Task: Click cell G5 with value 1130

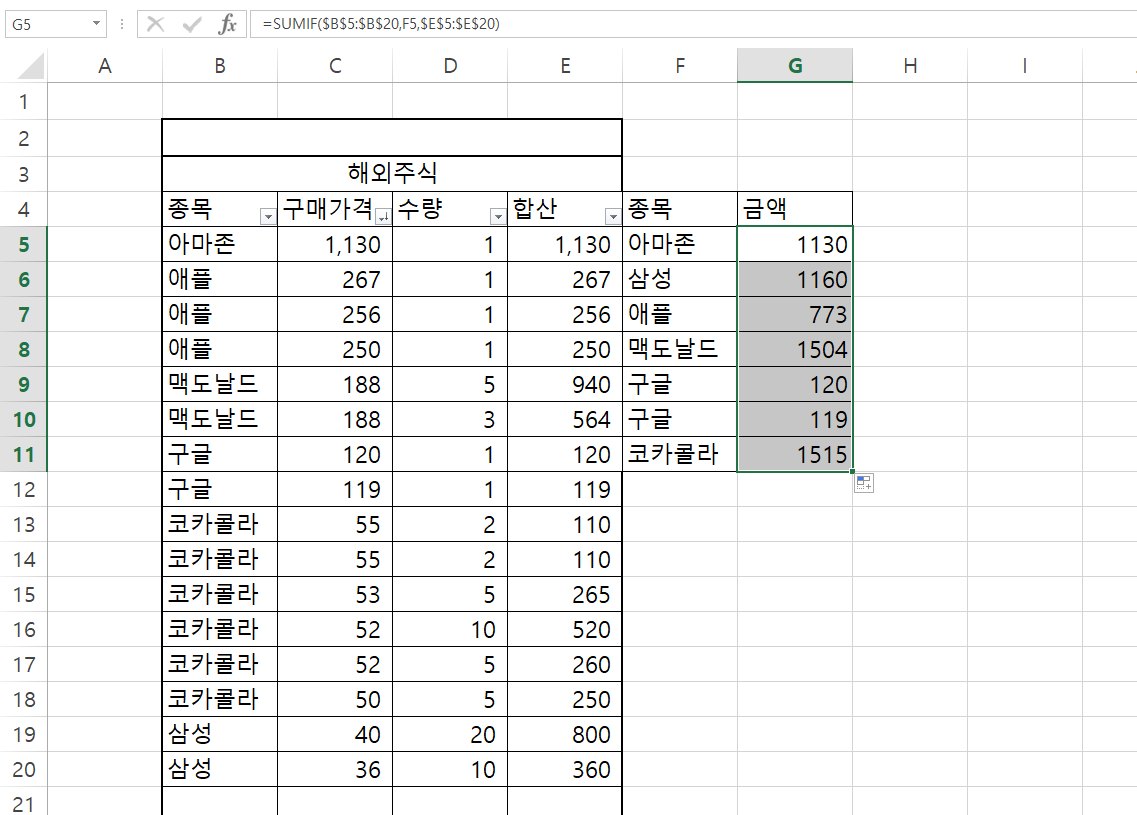Action: point(795,244)
